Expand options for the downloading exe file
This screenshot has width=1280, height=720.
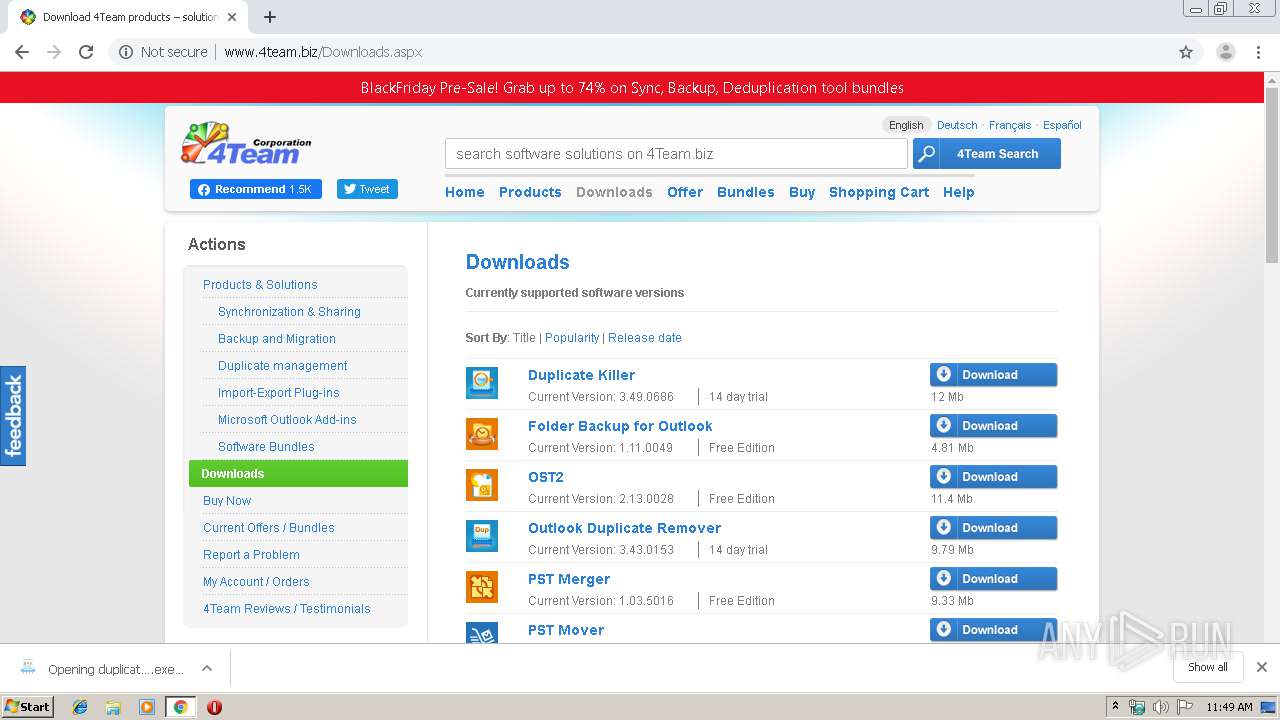tap(207, 668)
